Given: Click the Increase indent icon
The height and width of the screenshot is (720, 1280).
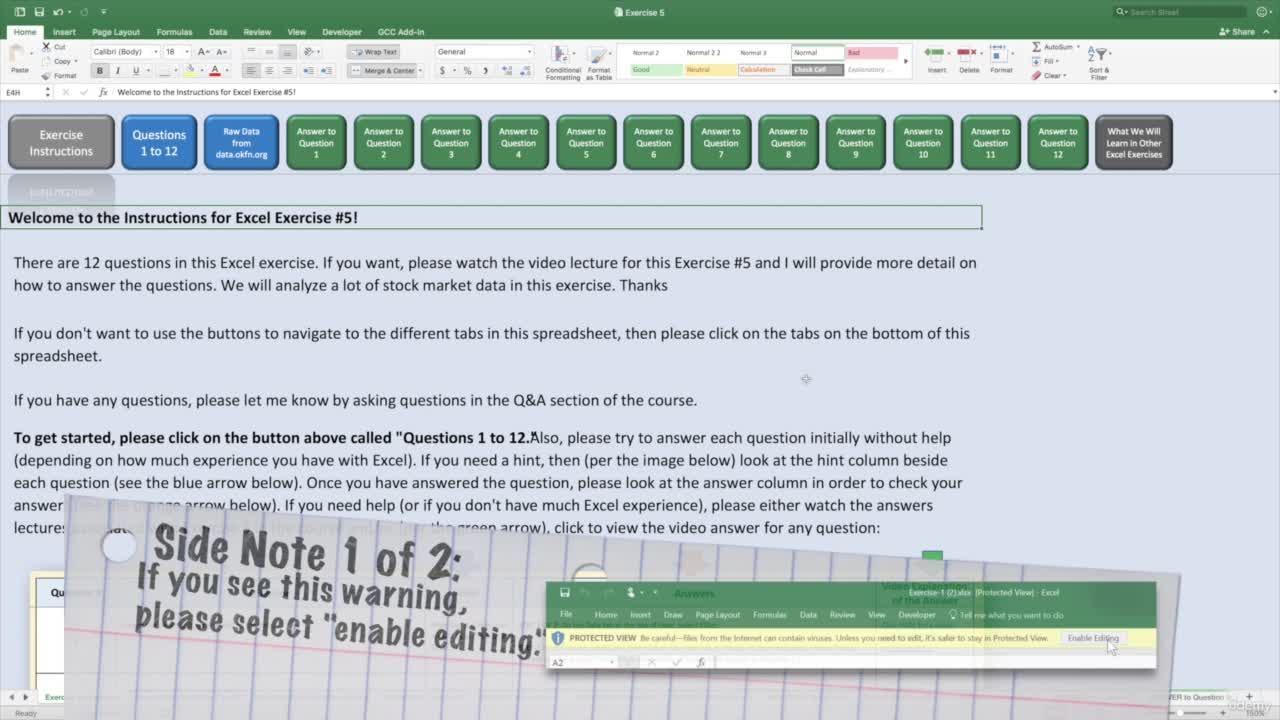Looking at the screenshot, I should 325,70.
